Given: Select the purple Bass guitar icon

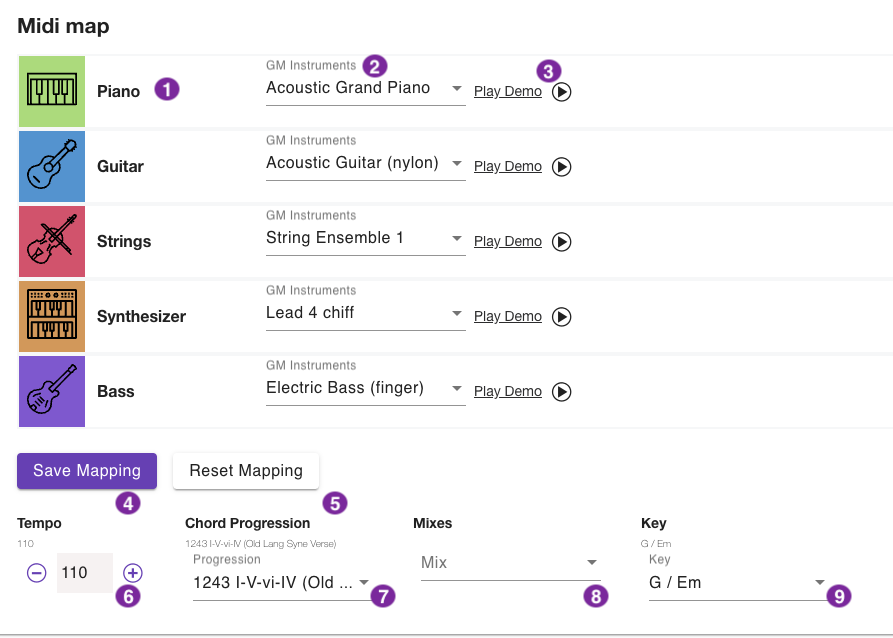Looking at the screenshot, I should coord(52,391).
